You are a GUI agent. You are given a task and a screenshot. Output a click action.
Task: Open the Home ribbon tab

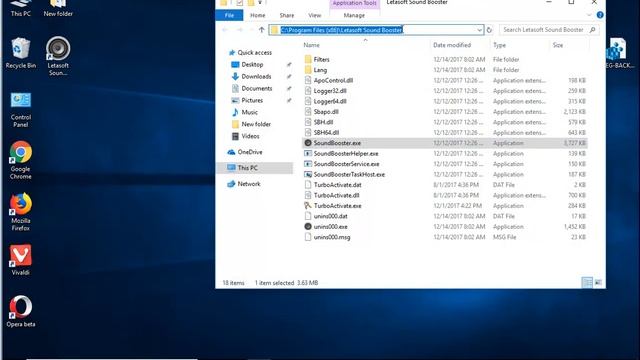click(x=258, y=15)
